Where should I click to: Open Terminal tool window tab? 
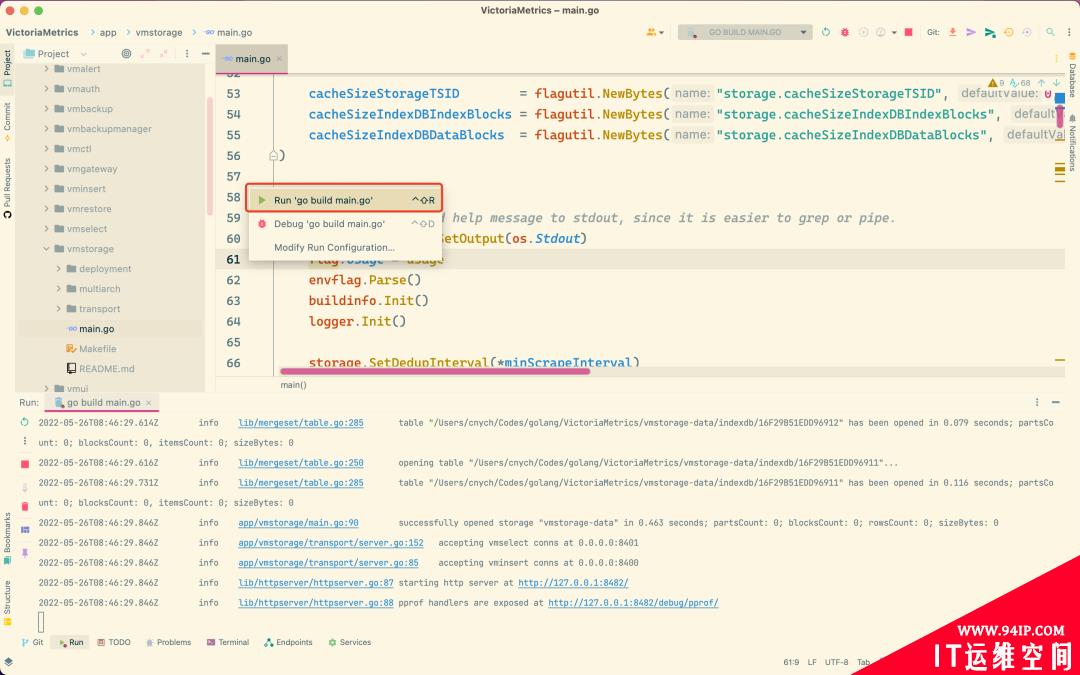[x=228, y=642]
